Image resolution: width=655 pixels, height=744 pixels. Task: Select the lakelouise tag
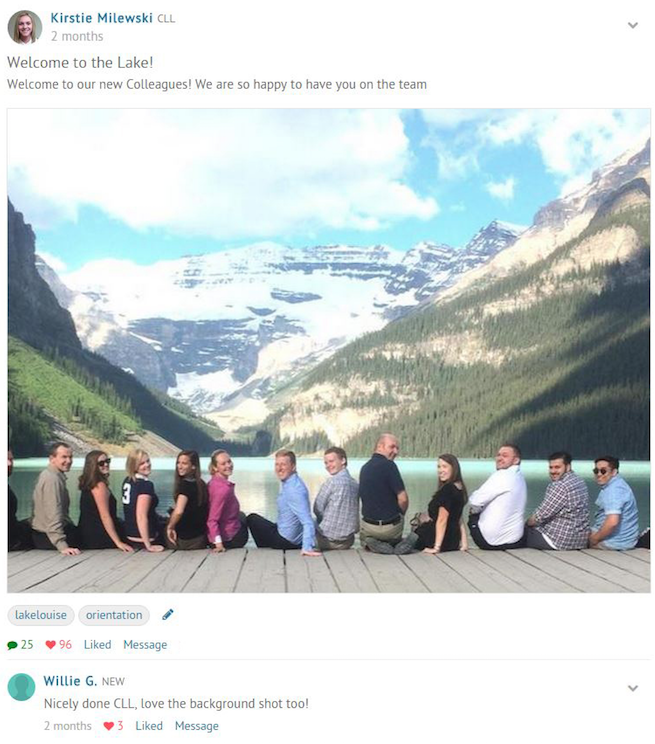[41, 615]
